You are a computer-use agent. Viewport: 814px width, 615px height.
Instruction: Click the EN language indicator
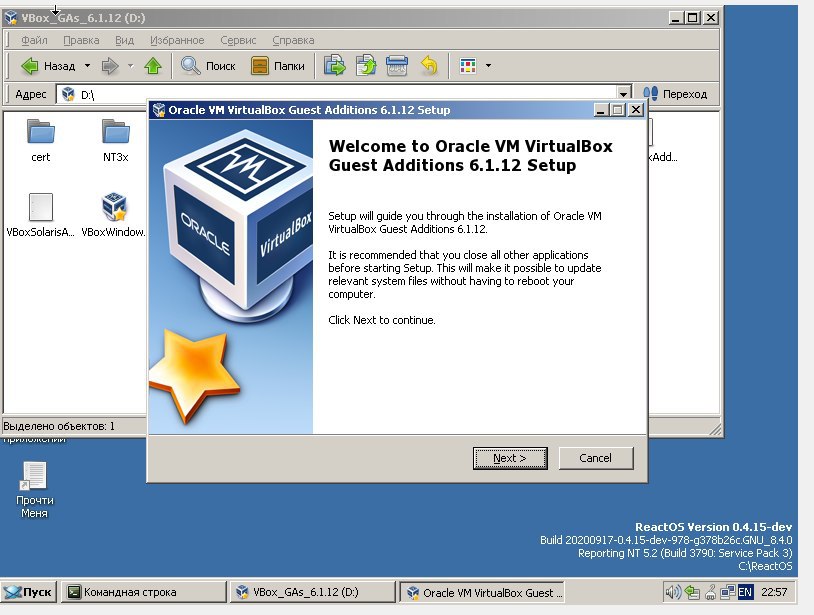[x=745, y=592]
